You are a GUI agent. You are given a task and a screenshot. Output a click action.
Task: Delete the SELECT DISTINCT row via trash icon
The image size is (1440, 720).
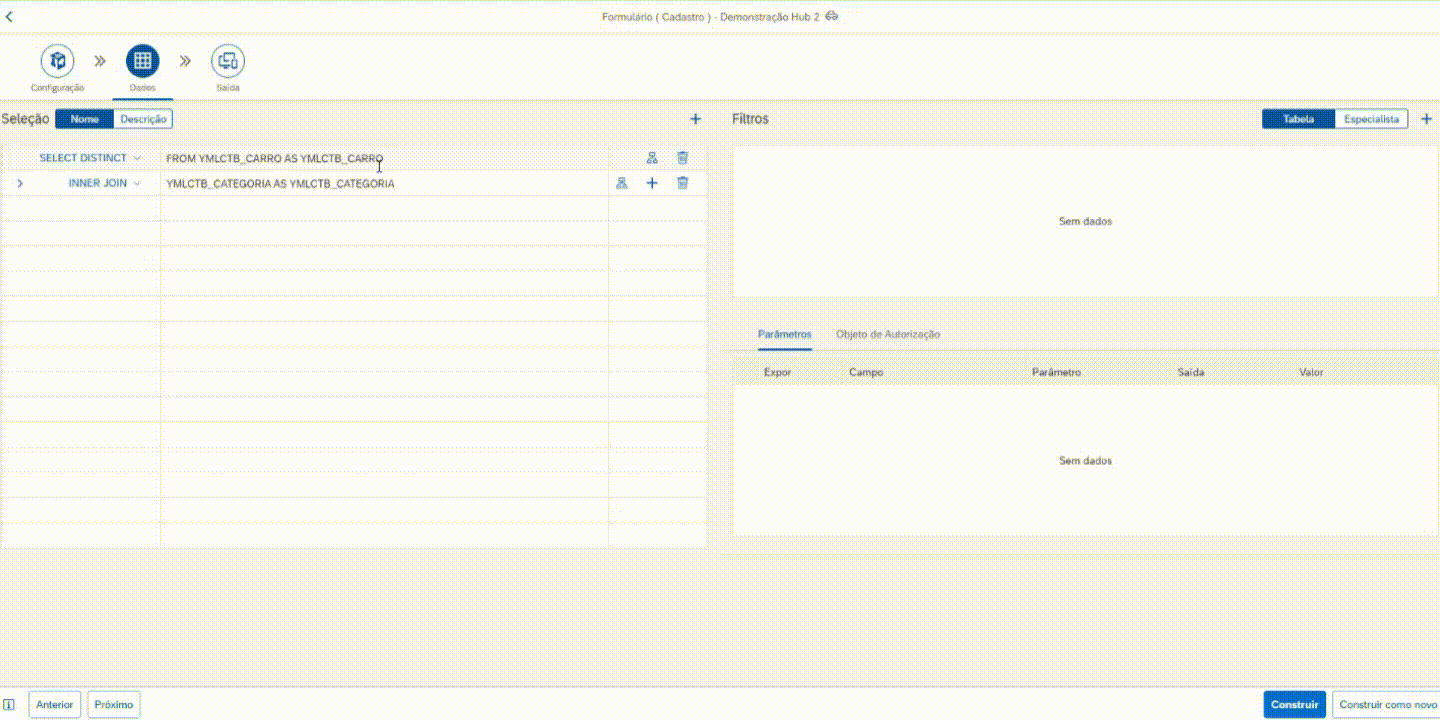pyautogui.click(x=682, y=158)
